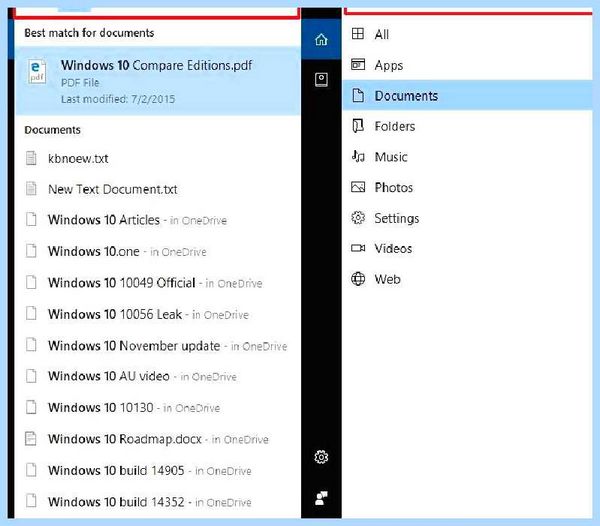Screen dimensions: 600x526
Task: Open New Text Document.txt
Action: pos(158,189)
